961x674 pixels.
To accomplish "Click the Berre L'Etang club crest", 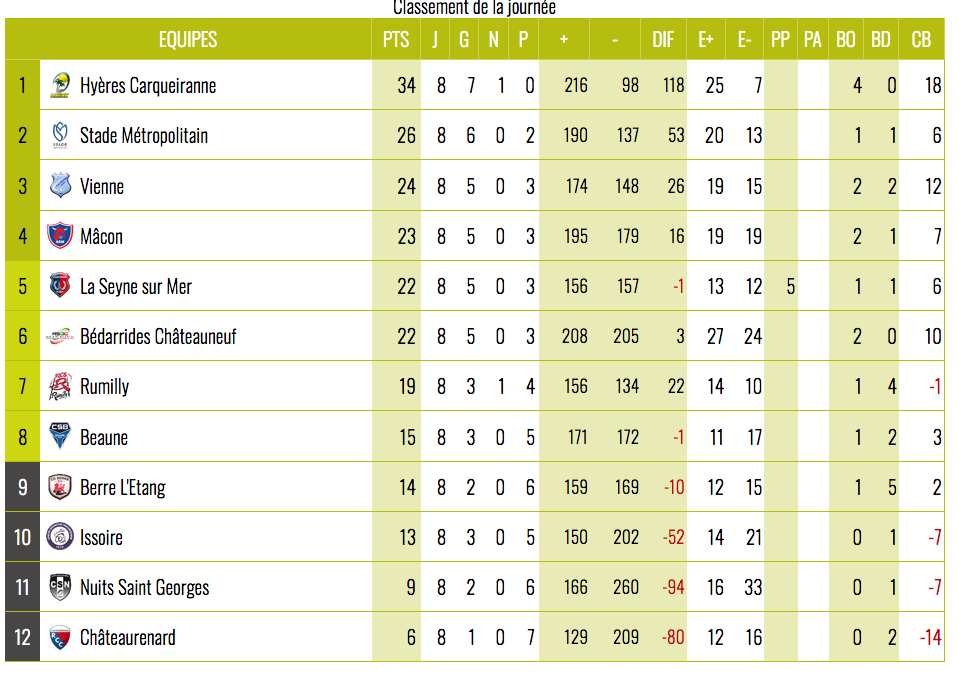I will (60, 487).
